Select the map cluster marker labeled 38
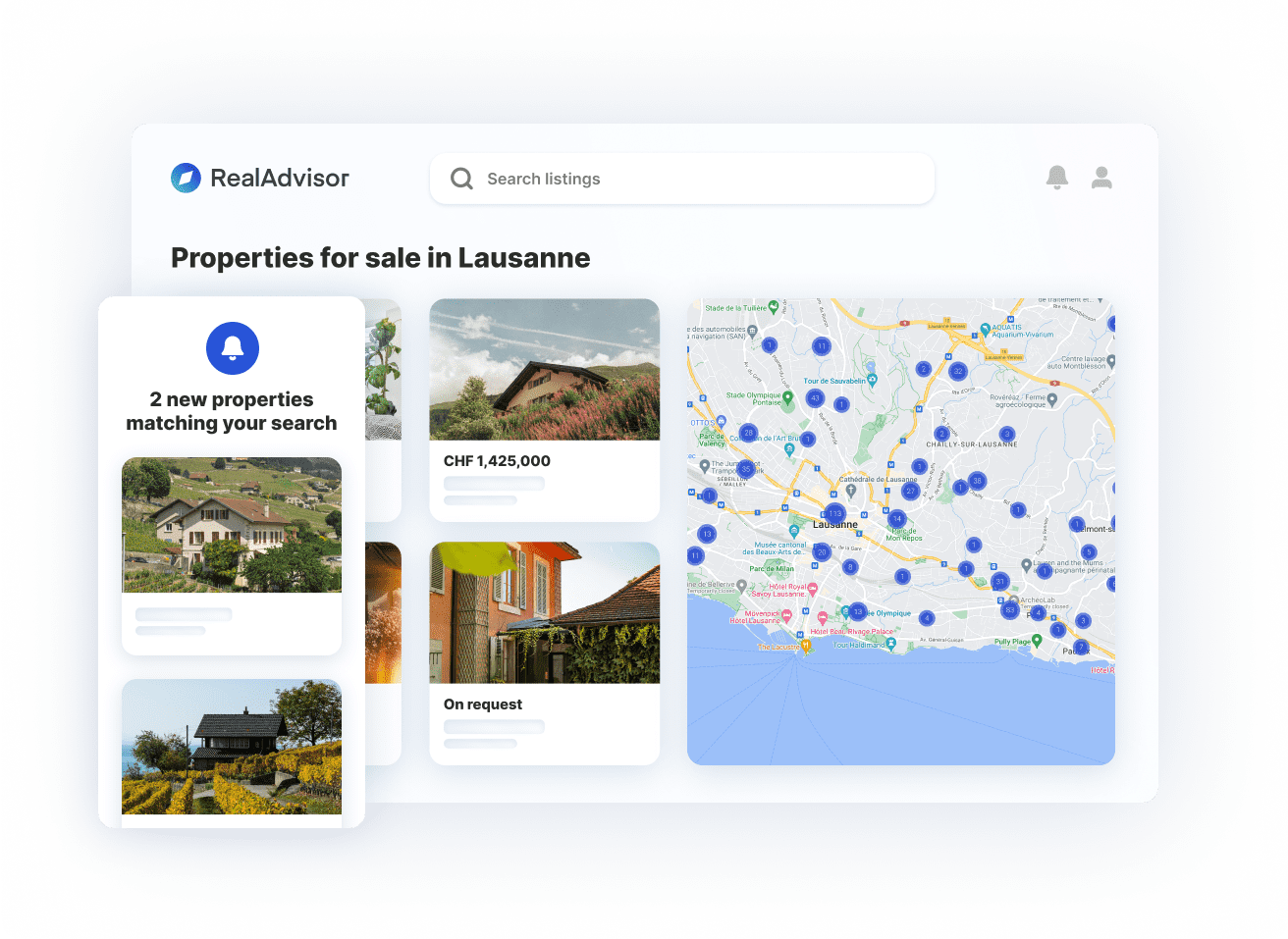Image resolution: width=1288 pixels, height=939 pixels. (x=976, y=481)
